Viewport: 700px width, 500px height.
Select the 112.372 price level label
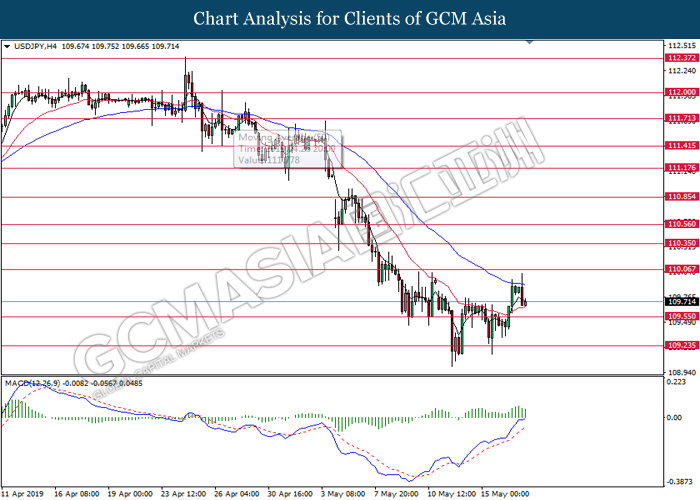pyautogui.click(x=681, y=58)
